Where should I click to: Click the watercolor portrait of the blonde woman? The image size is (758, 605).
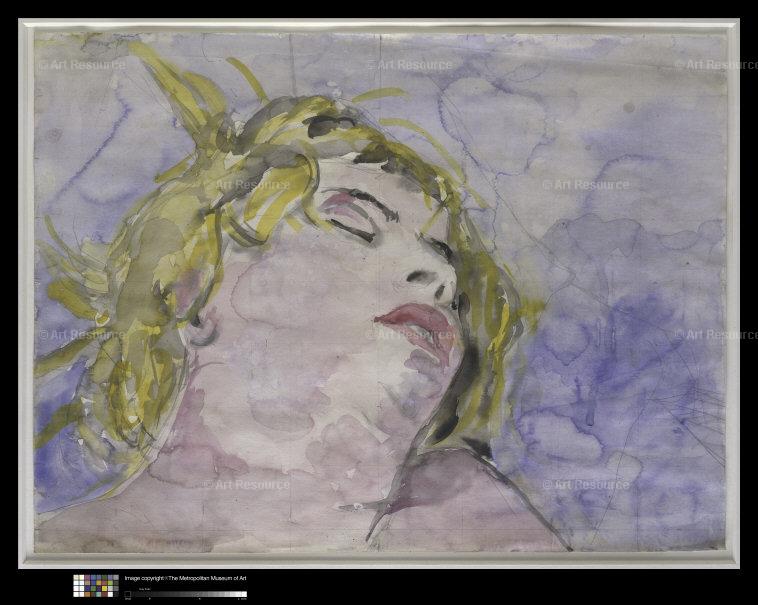point(380,292)
